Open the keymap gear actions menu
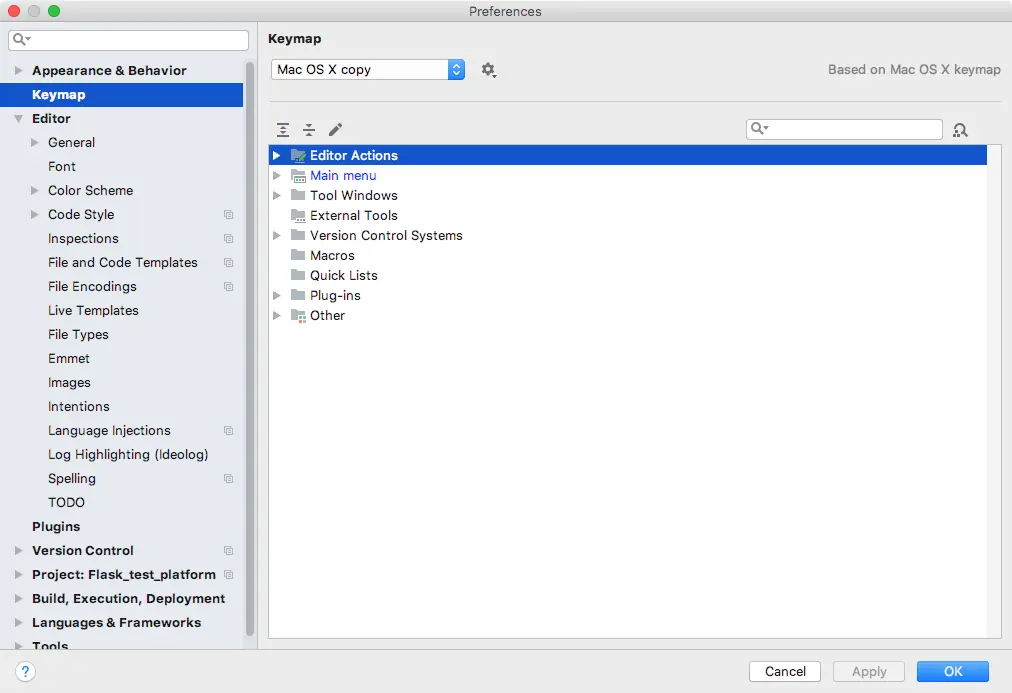Viewport: 1012px width, 693px height. coord(489,70)
